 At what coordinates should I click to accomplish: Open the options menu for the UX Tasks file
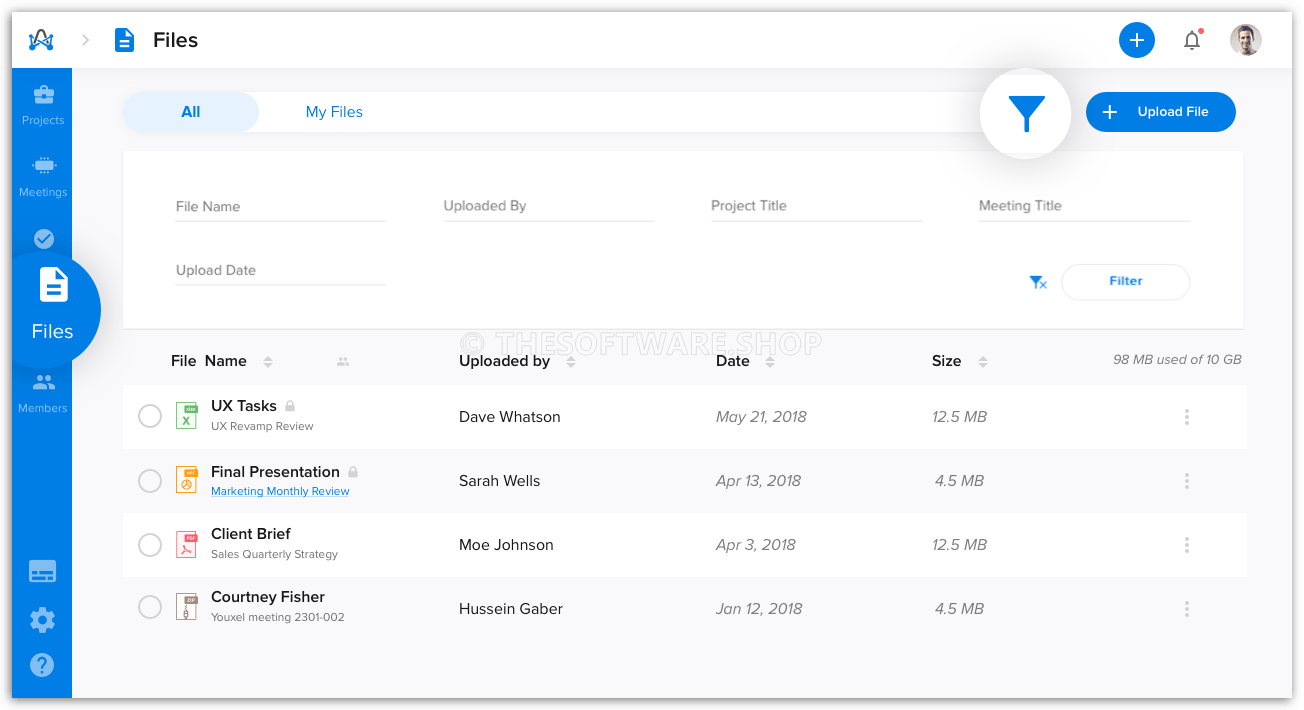tap(1186, 416)
